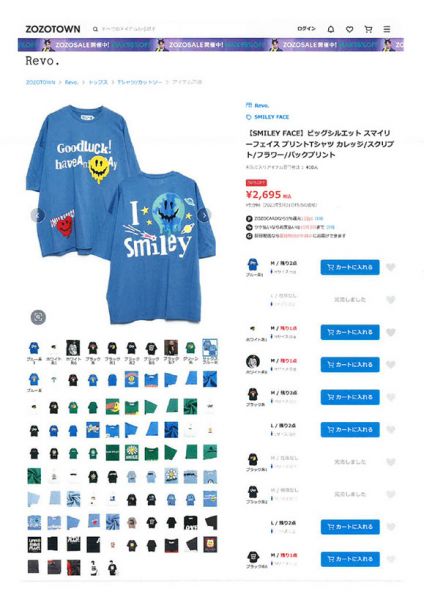Open the hamburger menu icon
This screenshot has width=424, height=600.
tap(387, 29)
